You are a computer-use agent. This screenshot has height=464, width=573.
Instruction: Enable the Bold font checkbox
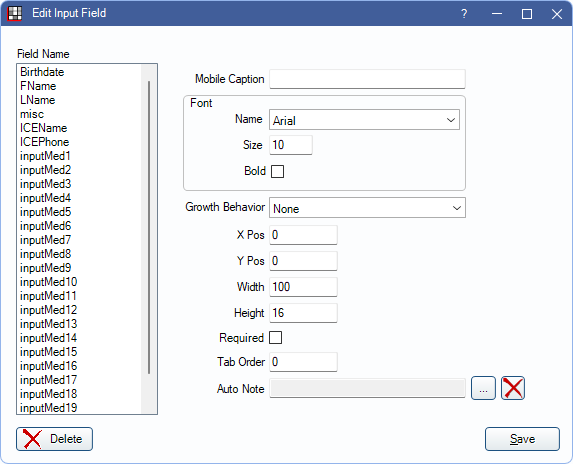click(277, 171)
